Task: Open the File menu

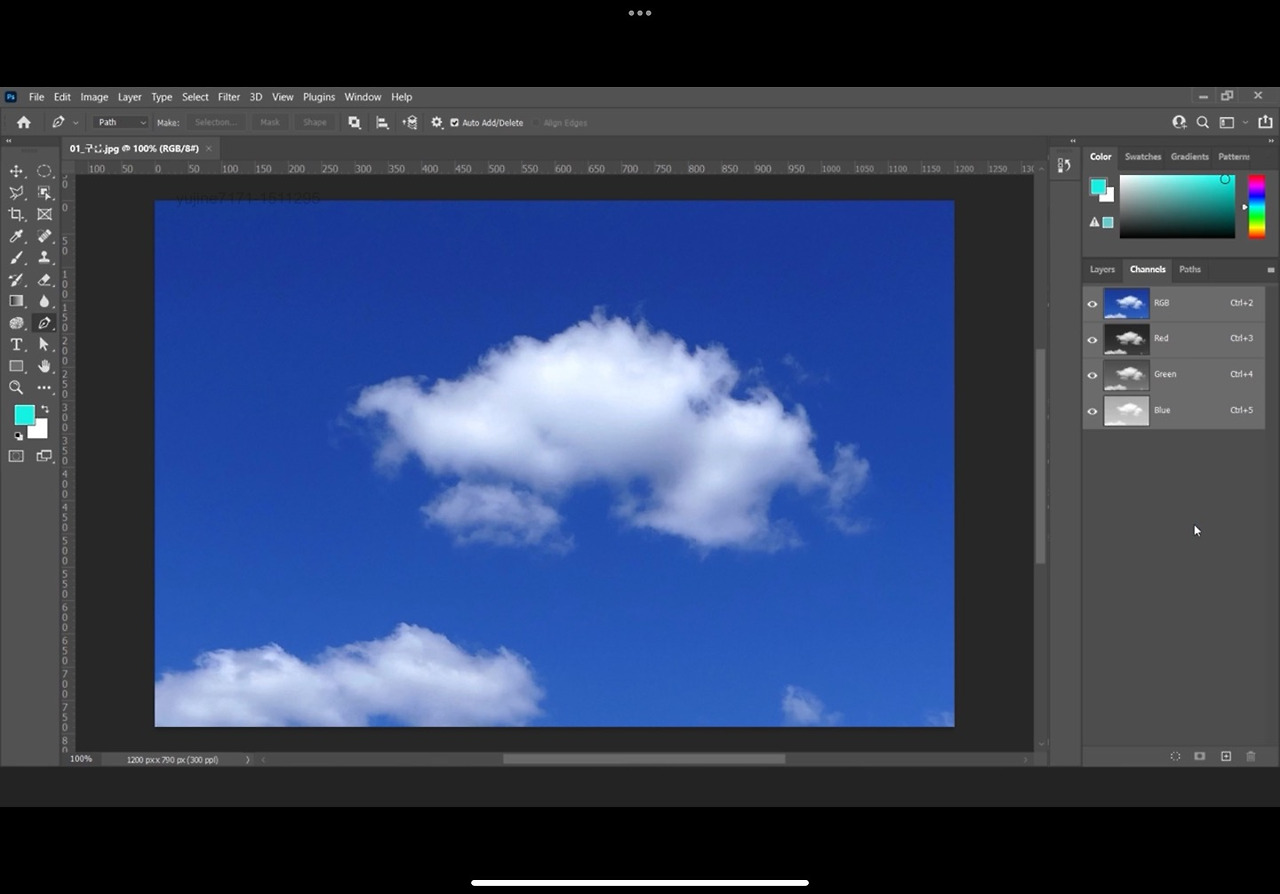Action: 36,97
